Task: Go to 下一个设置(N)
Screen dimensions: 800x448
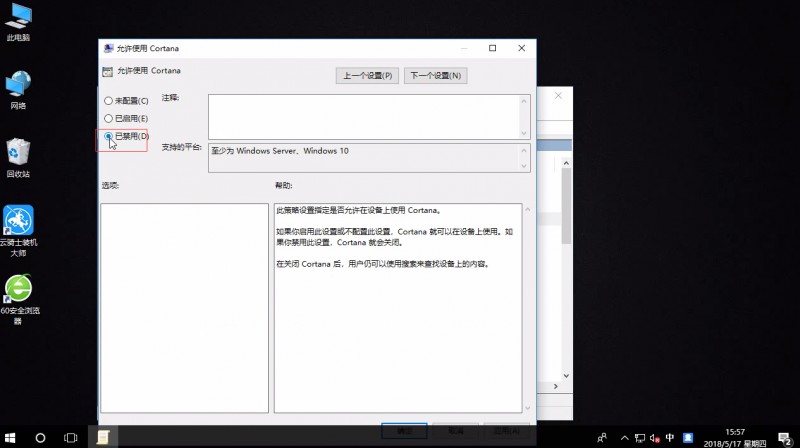Action: [x=436, y=76]
